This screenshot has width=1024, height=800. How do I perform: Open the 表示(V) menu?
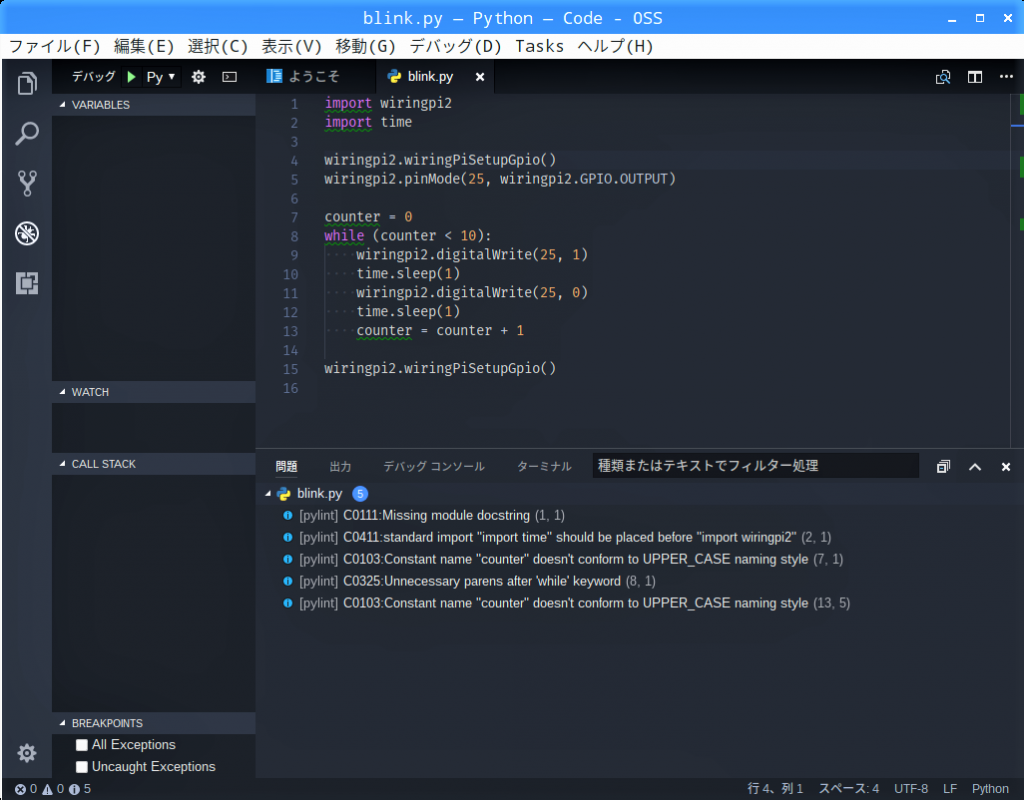pos(291,46)
